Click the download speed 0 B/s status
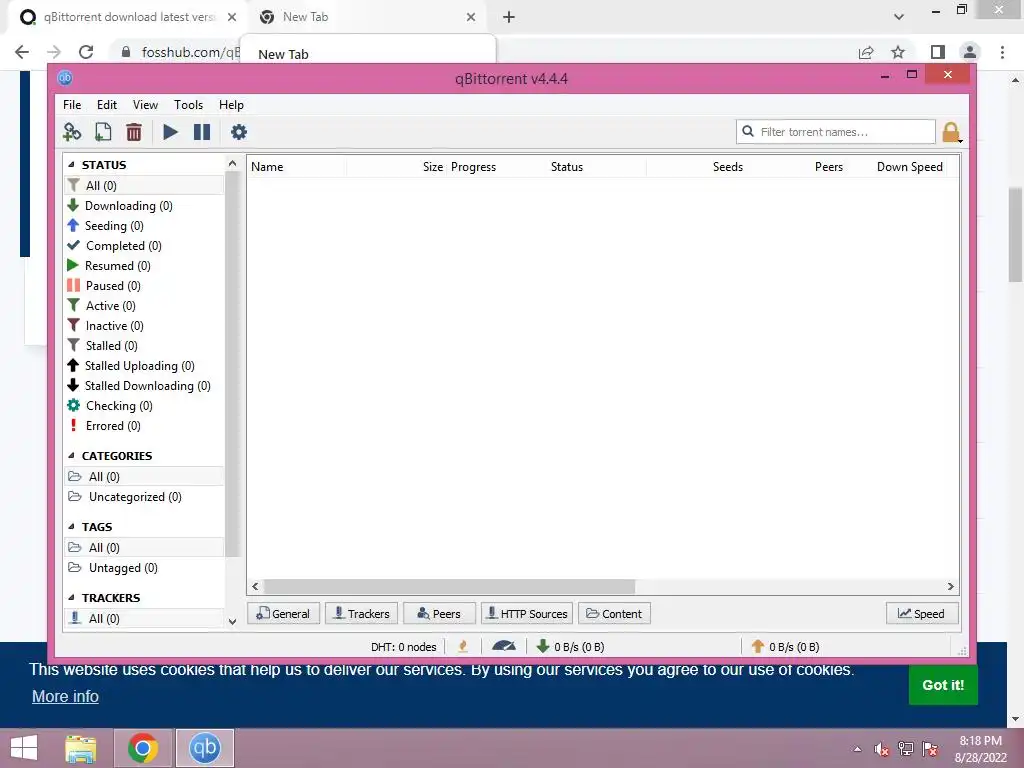Viewport: 1024px width, 768px height. [x=569, y=647]
